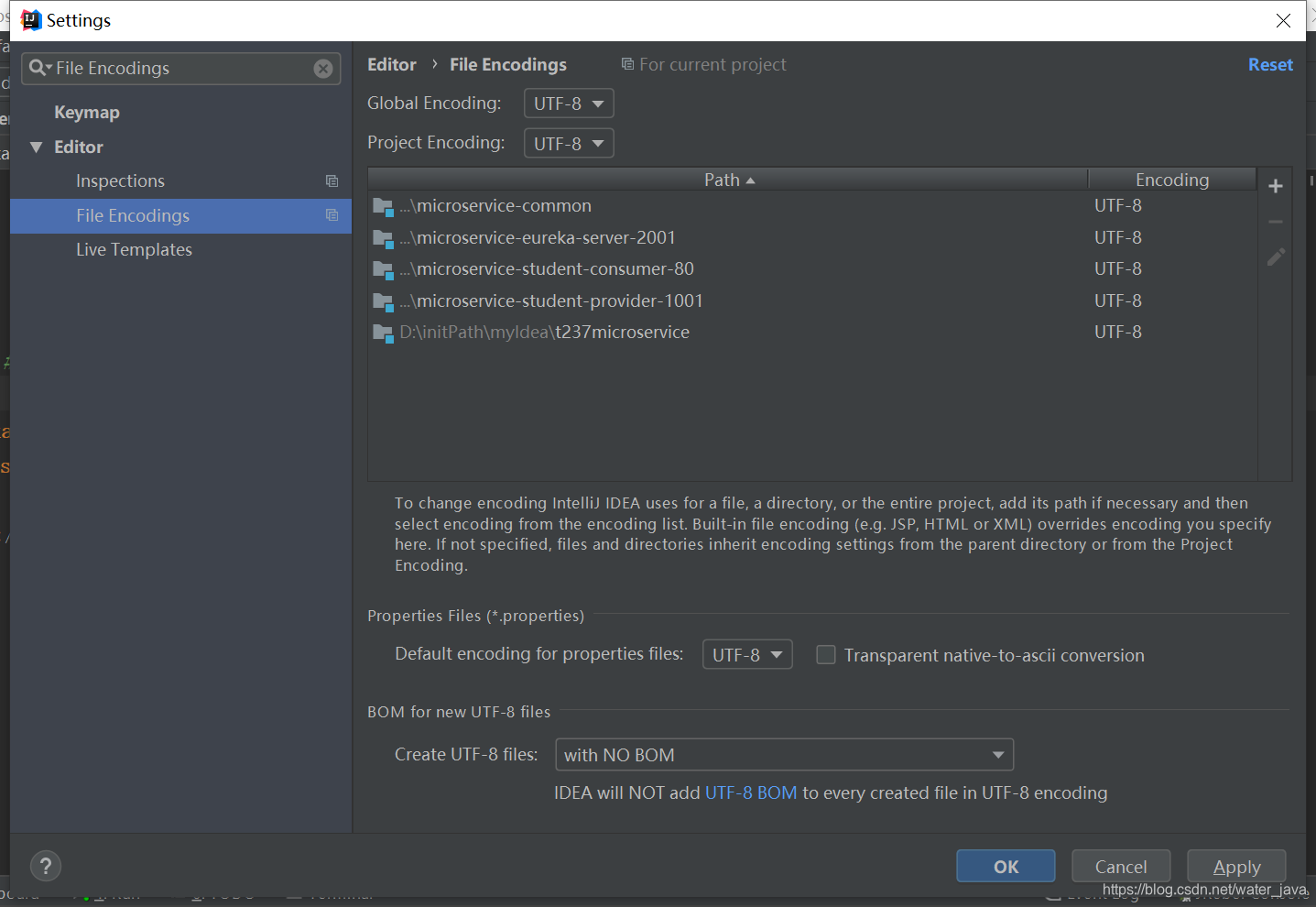
Task: Select Inspections in the settings tree
Action: 120,181
